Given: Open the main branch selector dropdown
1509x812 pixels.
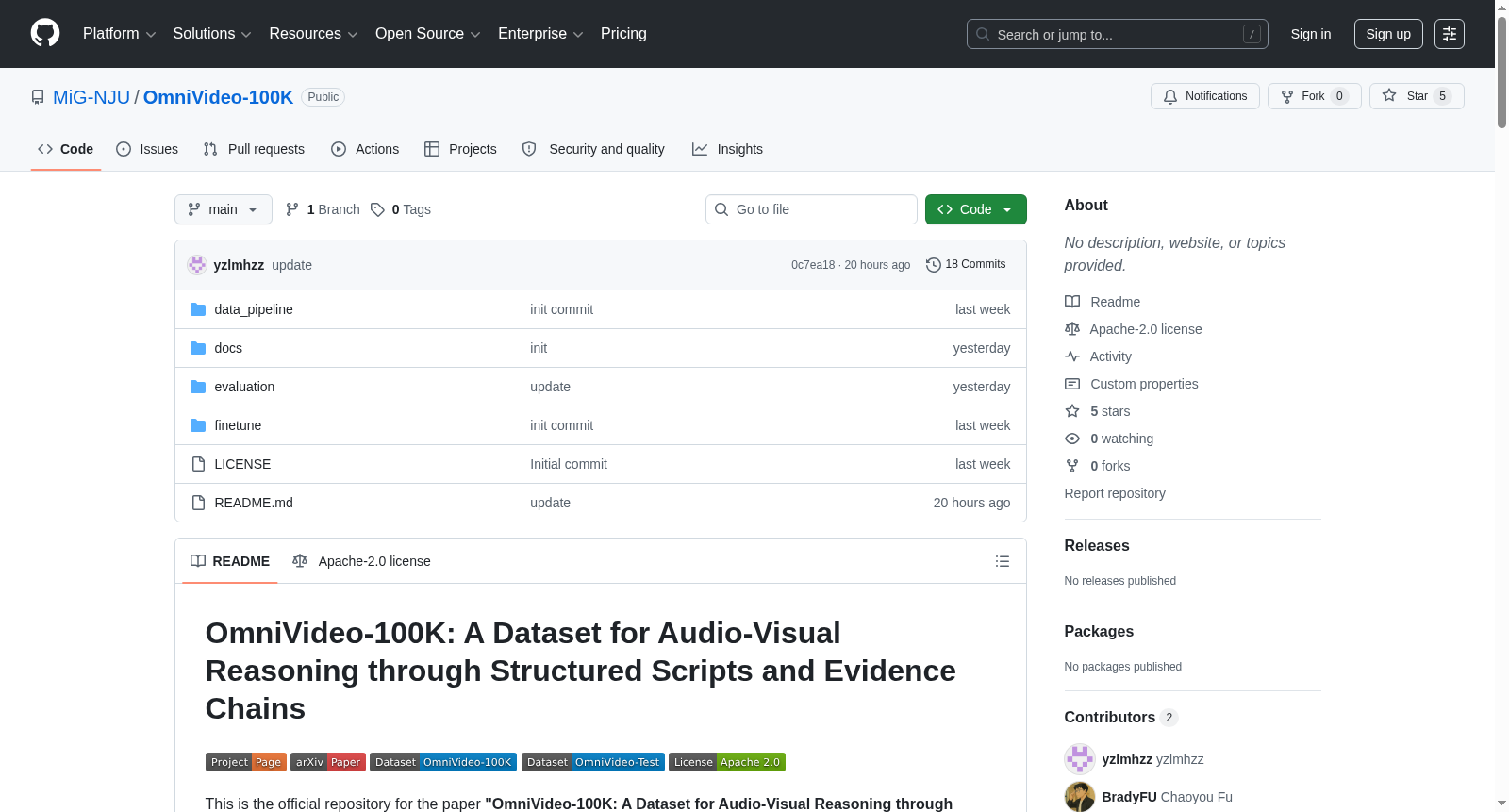Looking at the screenshot, I should [224, 209].
